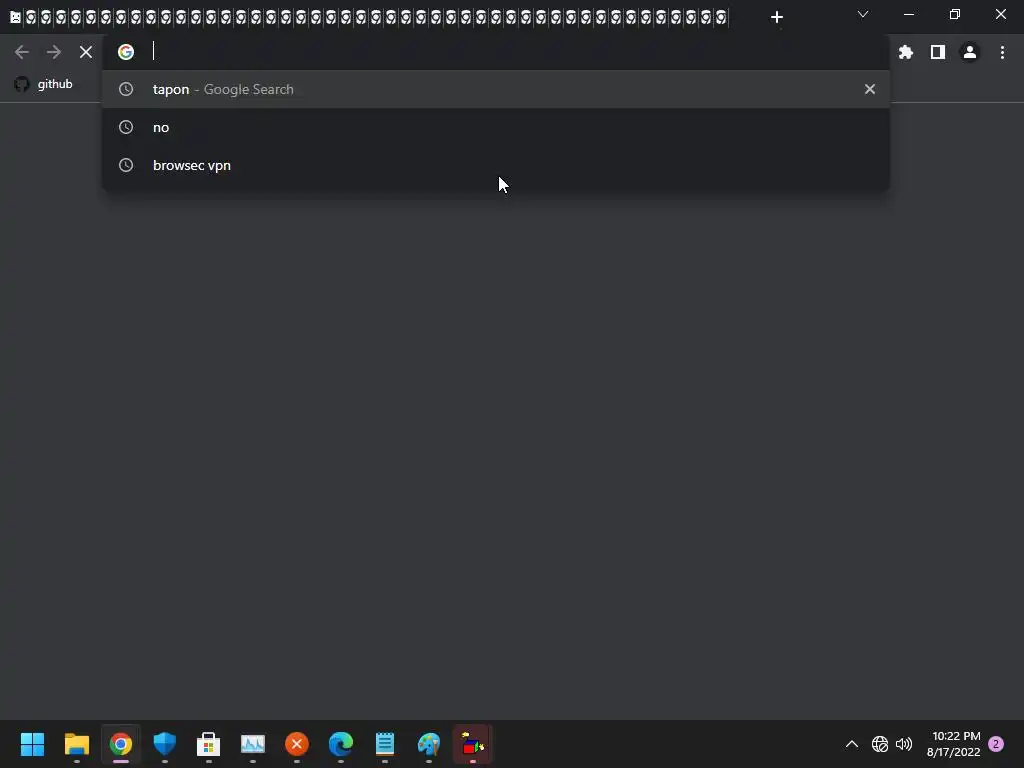Open Notepad from taskbar

(385, 744)
